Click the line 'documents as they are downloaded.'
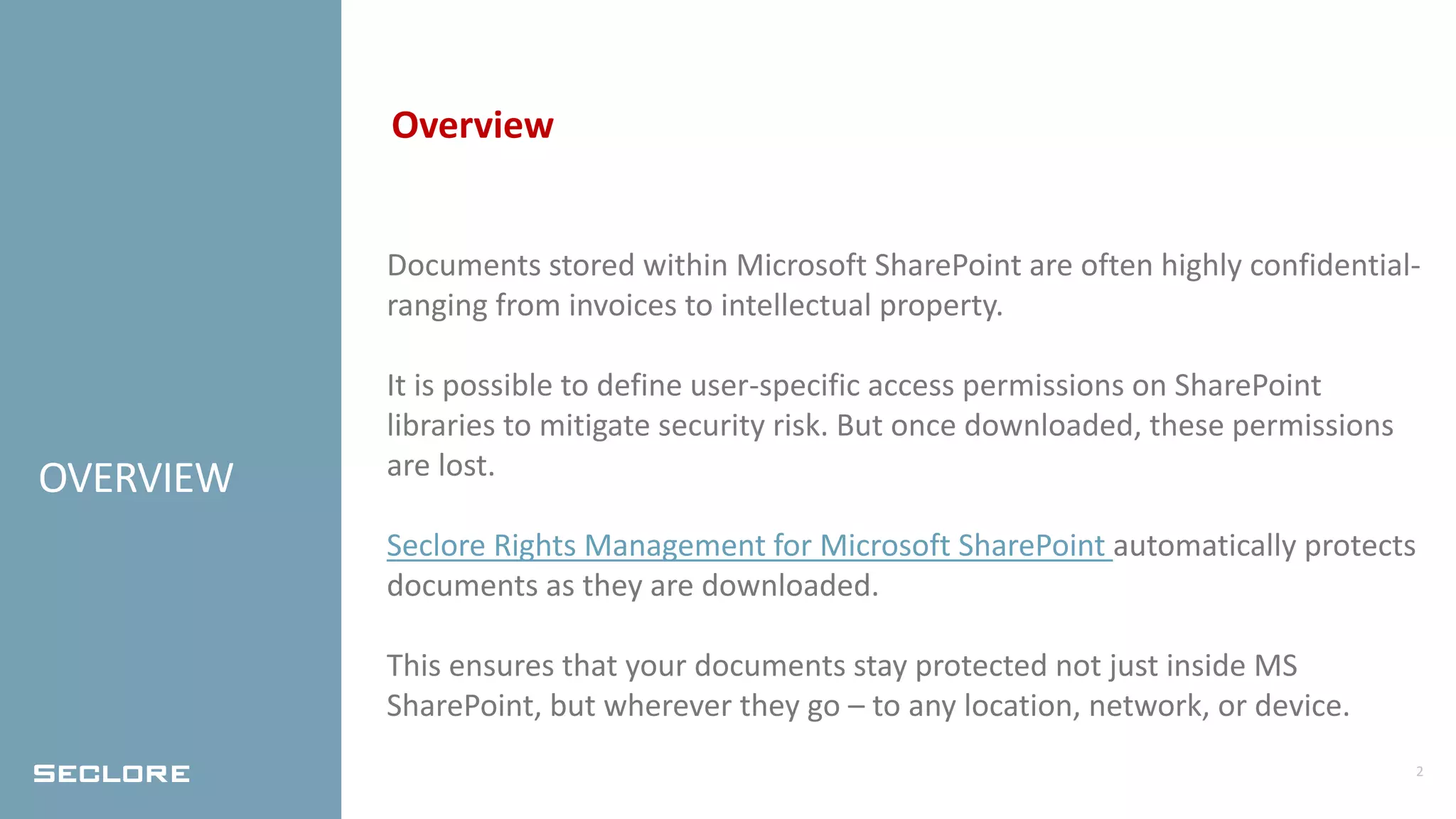1456x819 pixels. [633, 586]
